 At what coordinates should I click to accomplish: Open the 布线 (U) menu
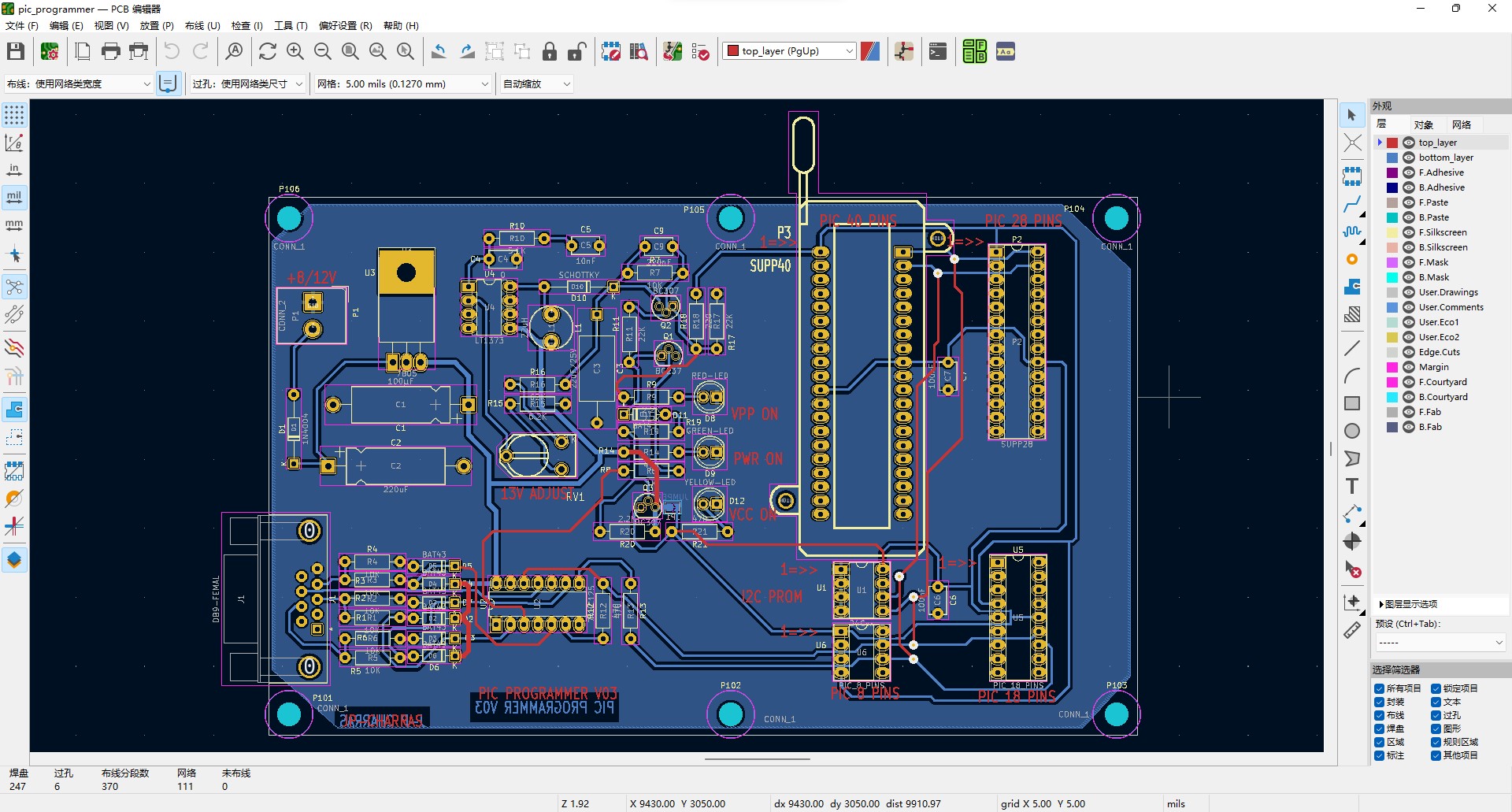pos(202,25)
